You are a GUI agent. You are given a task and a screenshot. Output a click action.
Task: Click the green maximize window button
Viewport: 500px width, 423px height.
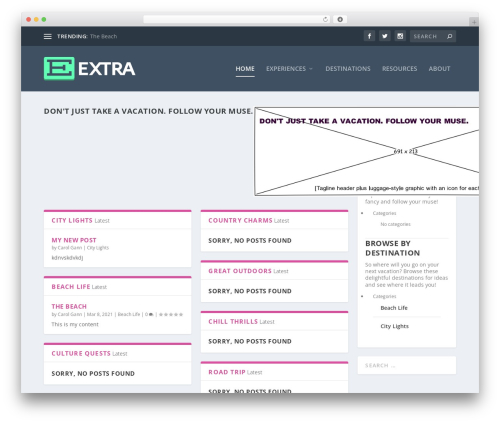(x=44, y=19)
